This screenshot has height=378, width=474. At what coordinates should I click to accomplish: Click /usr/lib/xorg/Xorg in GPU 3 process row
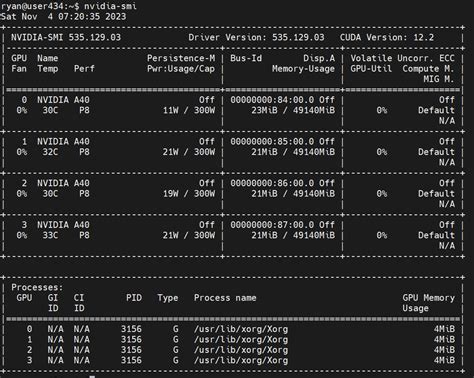tap(241, 360)
